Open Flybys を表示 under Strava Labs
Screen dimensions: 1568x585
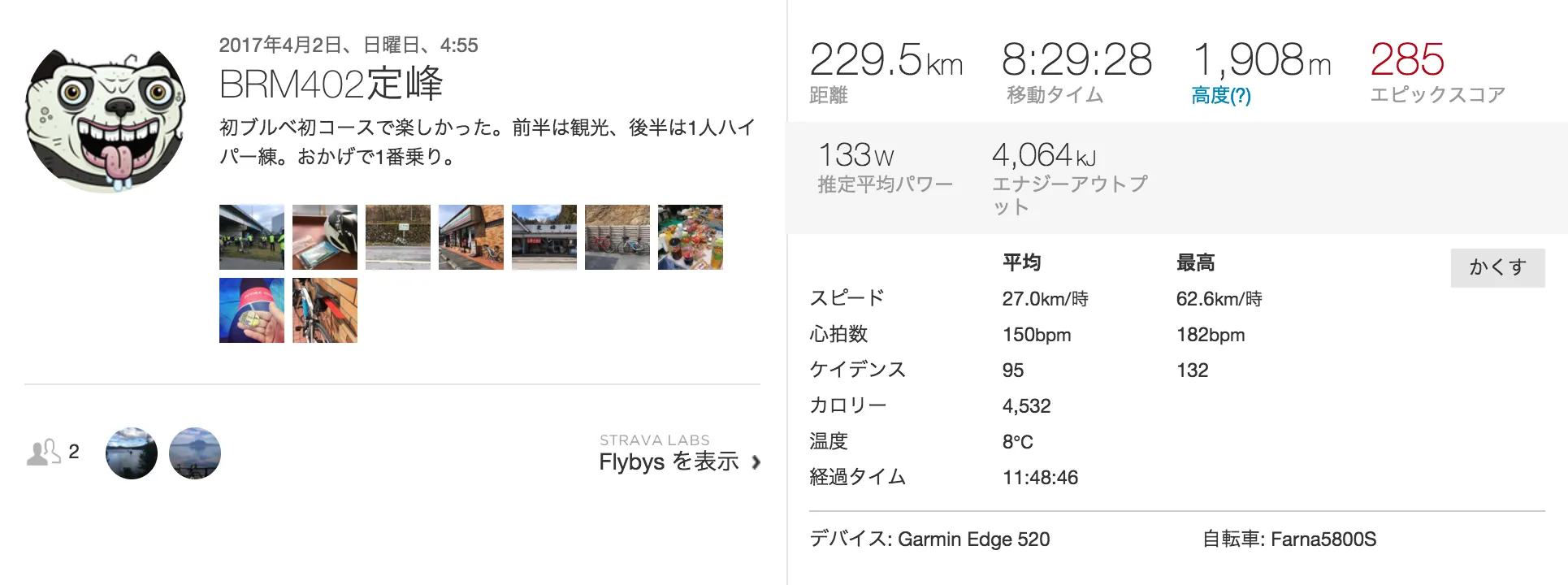tap(669, 461)
